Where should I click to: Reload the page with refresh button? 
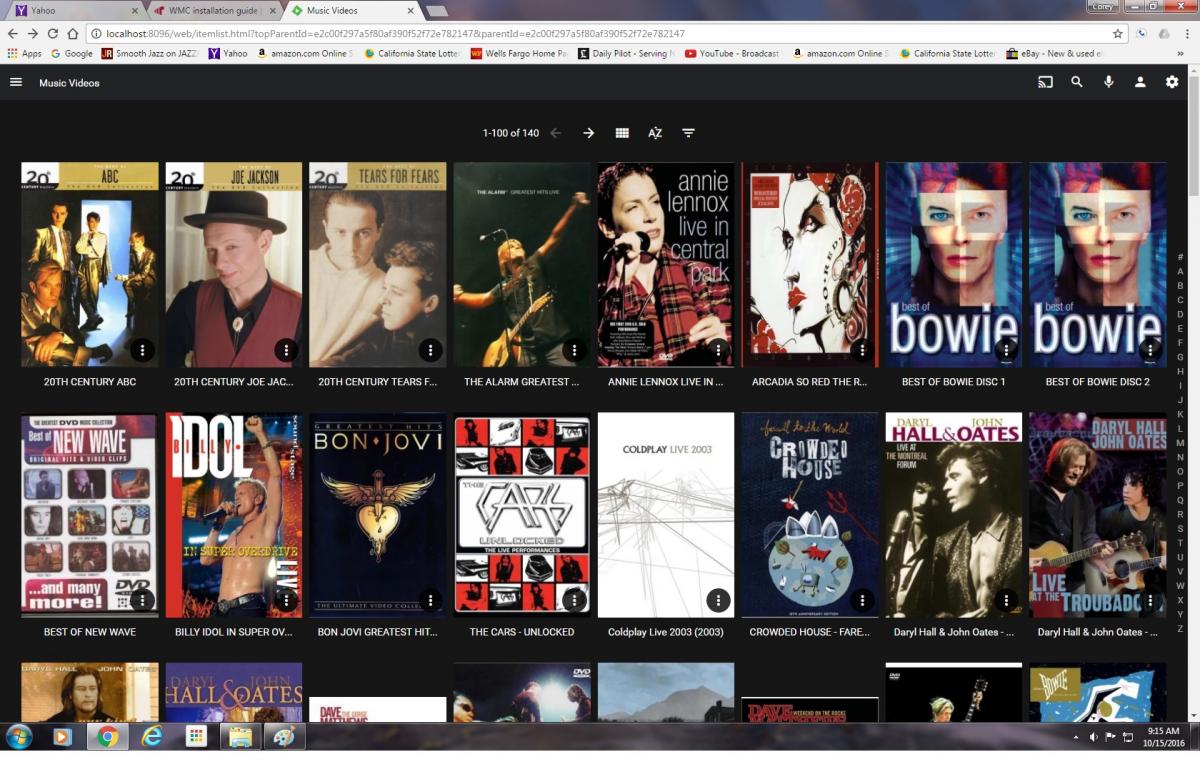click(53, 33)
